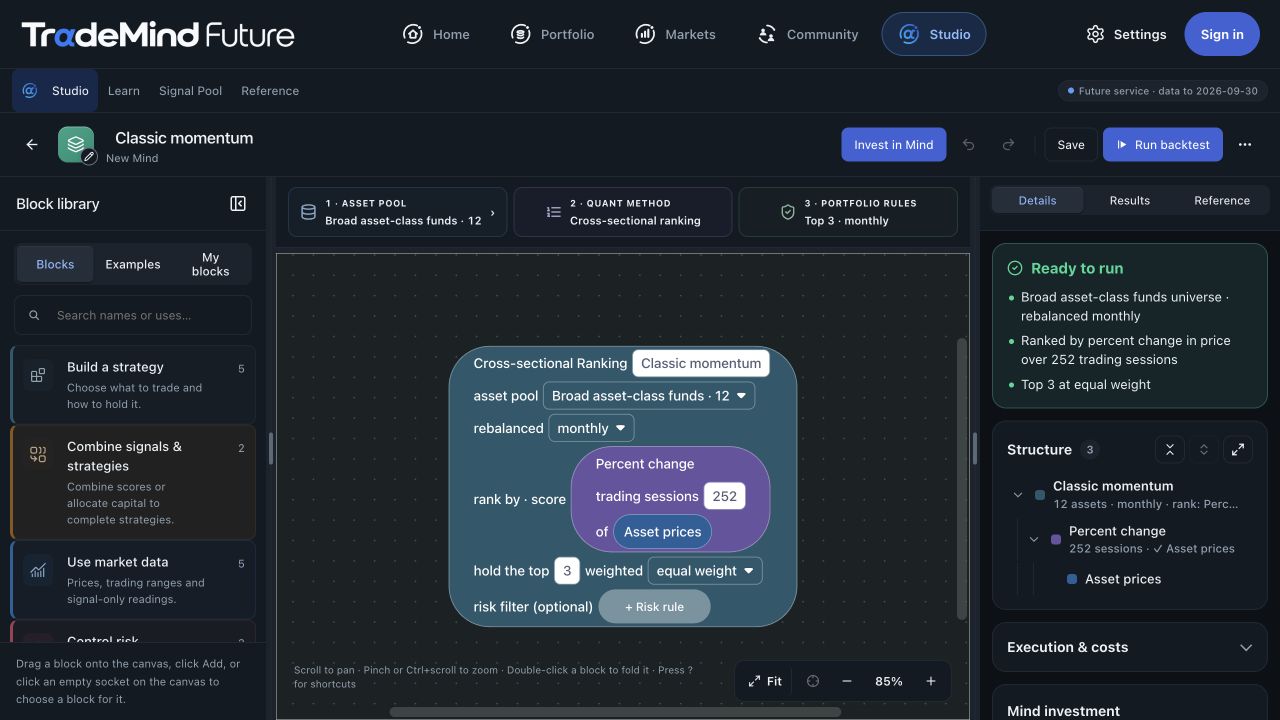Click the redo arrow icon
Screen dimensions: 1280x720
coord(1008,145)
